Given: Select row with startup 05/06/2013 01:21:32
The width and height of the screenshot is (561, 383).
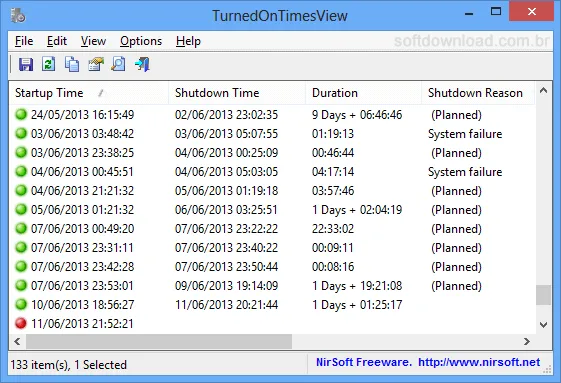Looking at the screenshot, I should (x=273, y=209).
